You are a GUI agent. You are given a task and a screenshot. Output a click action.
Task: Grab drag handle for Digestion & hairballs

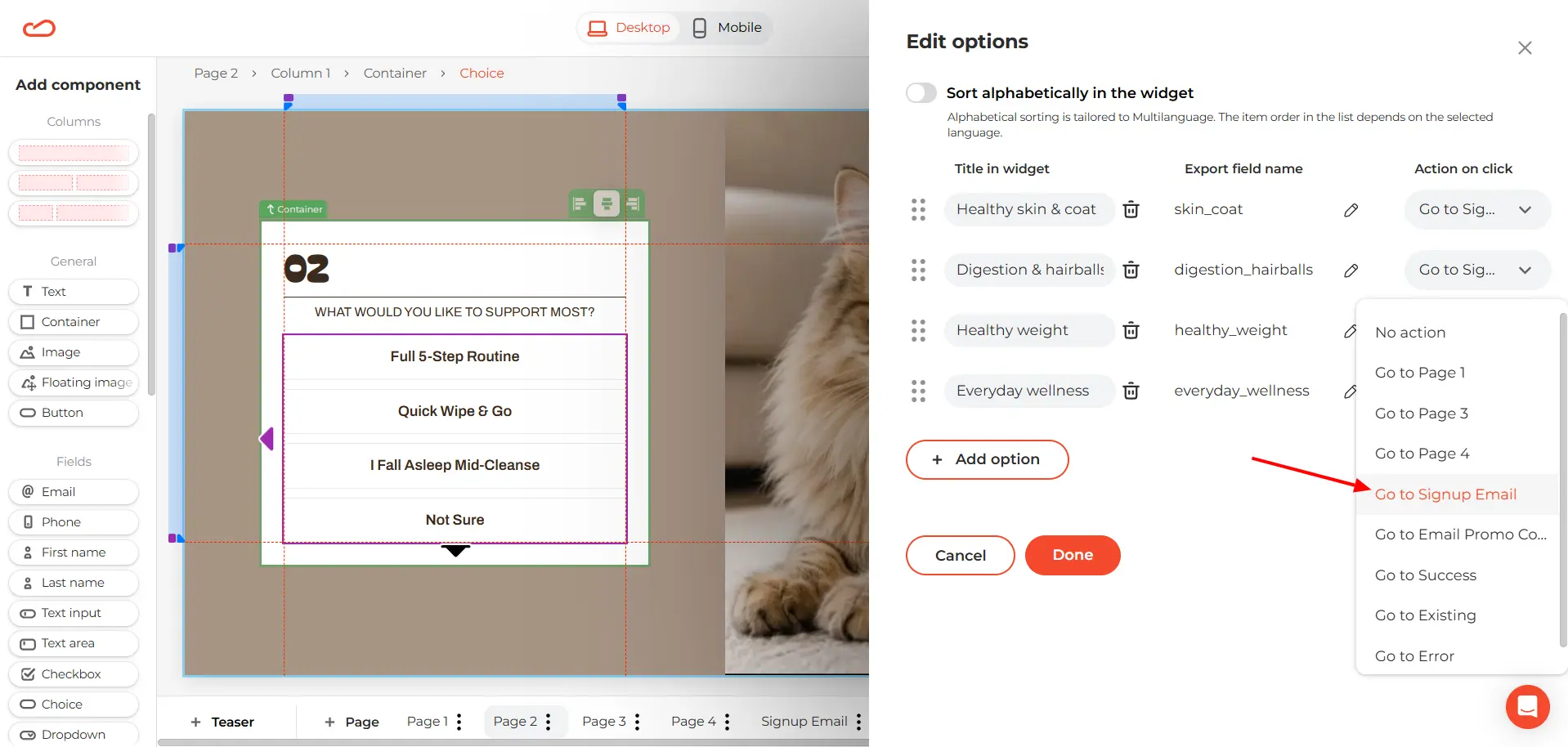[x=918, y=271]
